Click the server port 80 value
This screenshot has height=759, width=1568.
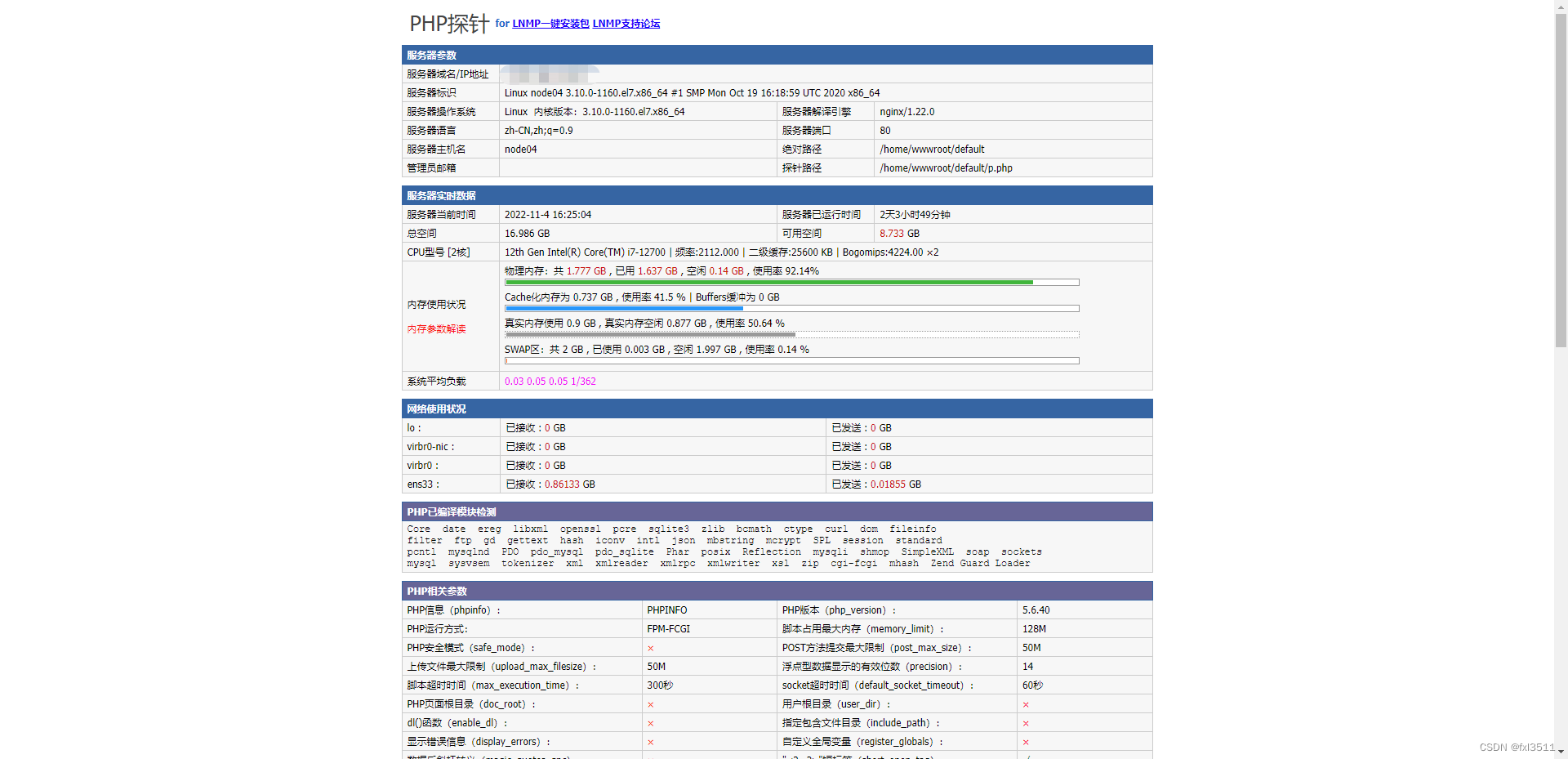pos(885,131)
